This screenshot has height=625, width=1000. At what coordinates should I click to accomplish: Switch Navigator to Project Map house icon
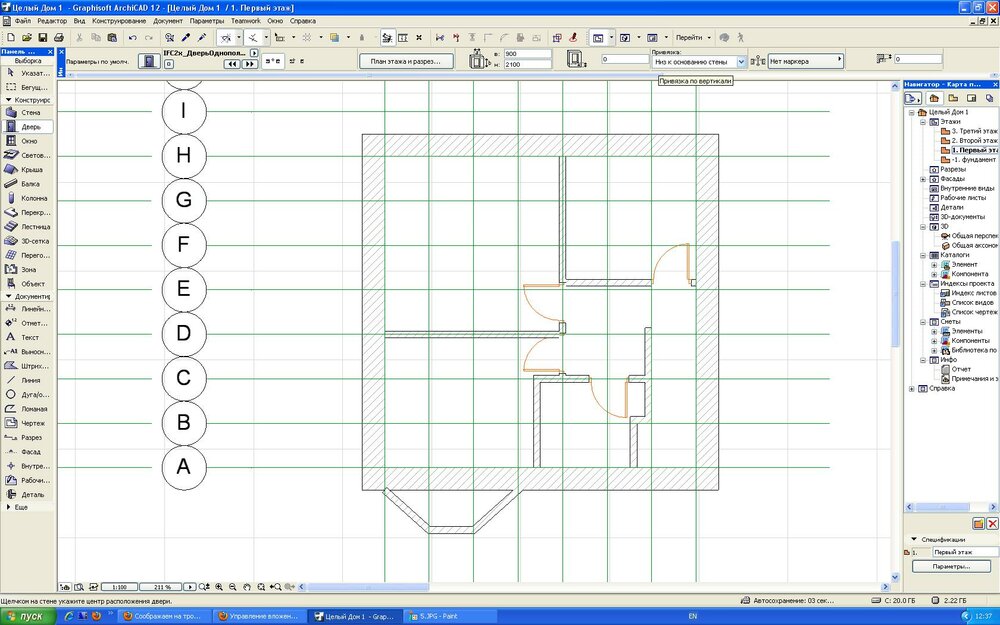934,98
